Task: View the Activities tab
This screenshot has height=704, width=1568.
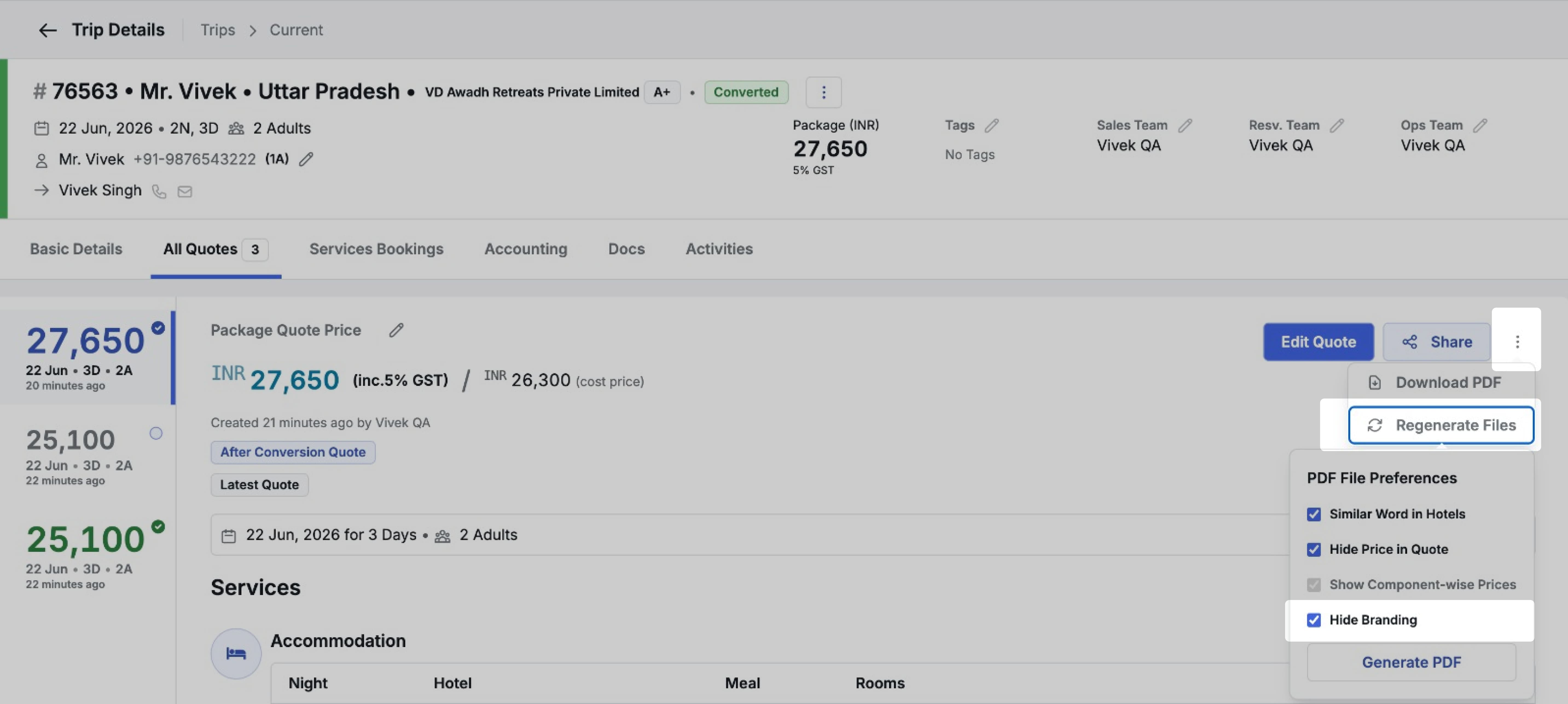Action: coord(719,249)
